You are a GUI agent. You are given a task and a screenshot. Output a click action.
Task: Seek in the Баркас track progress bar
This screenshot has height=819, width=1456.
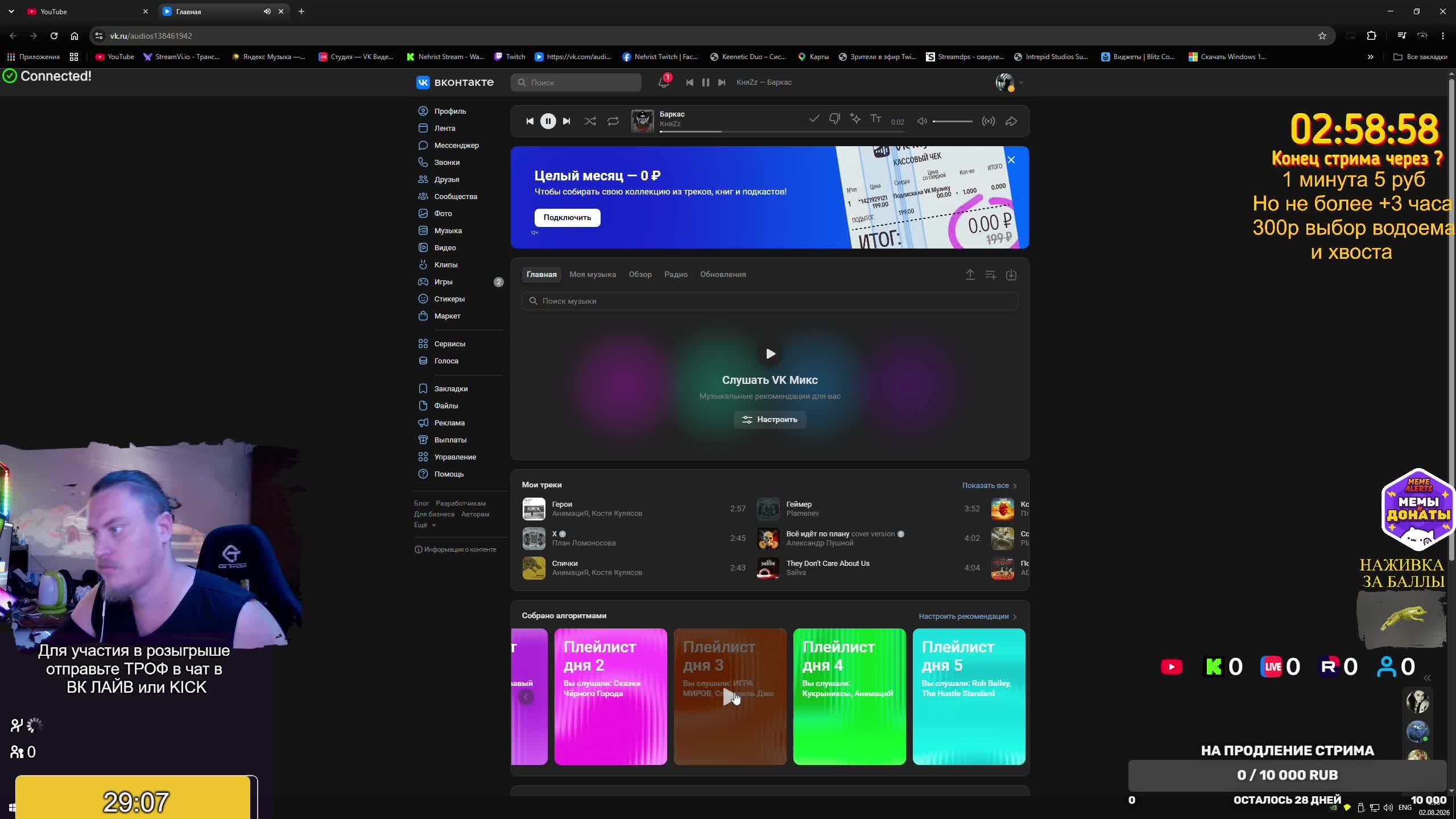(x=782, y=131)
